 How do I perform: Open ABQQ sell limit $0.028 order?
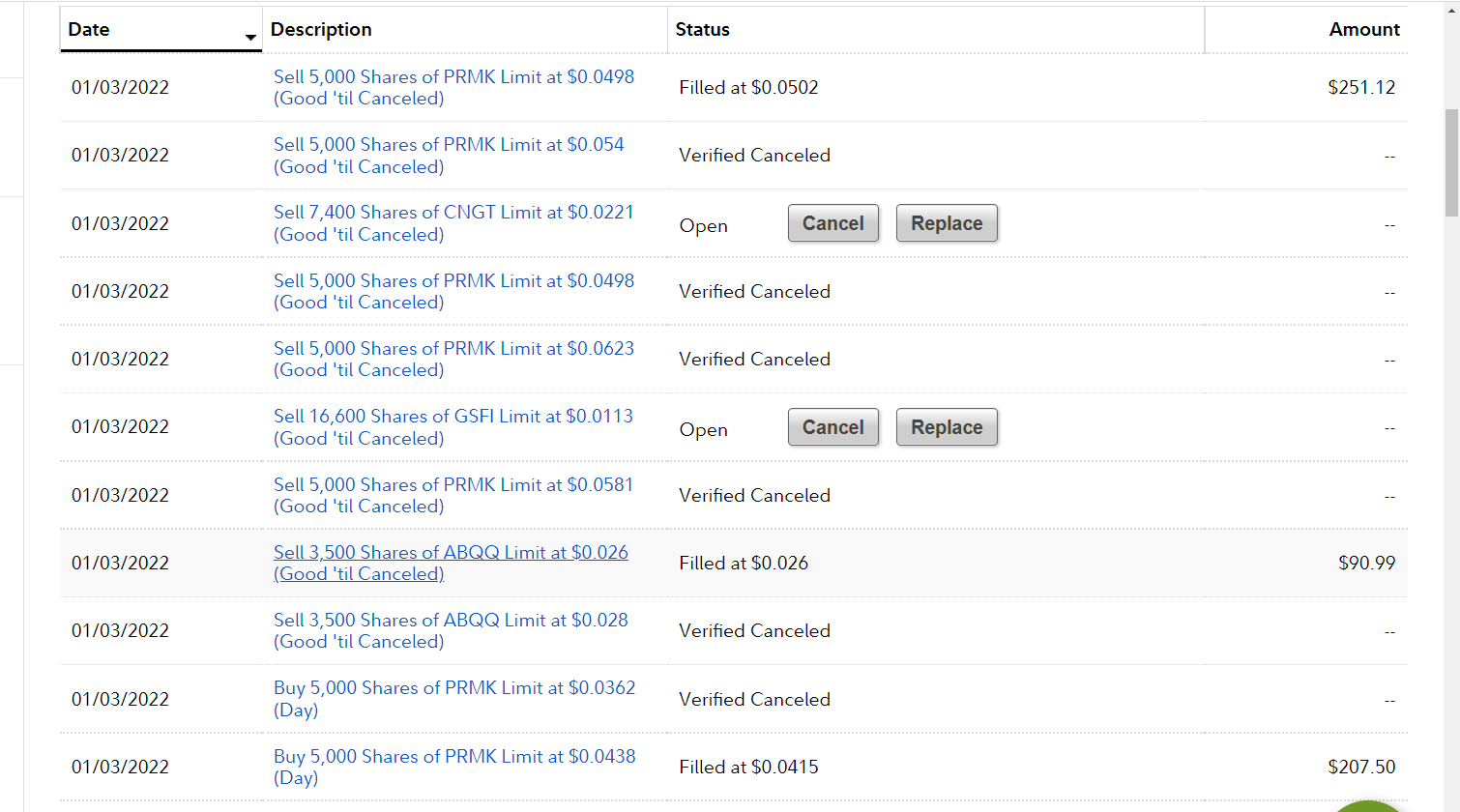pyautogui.click(x=451, y=621)
